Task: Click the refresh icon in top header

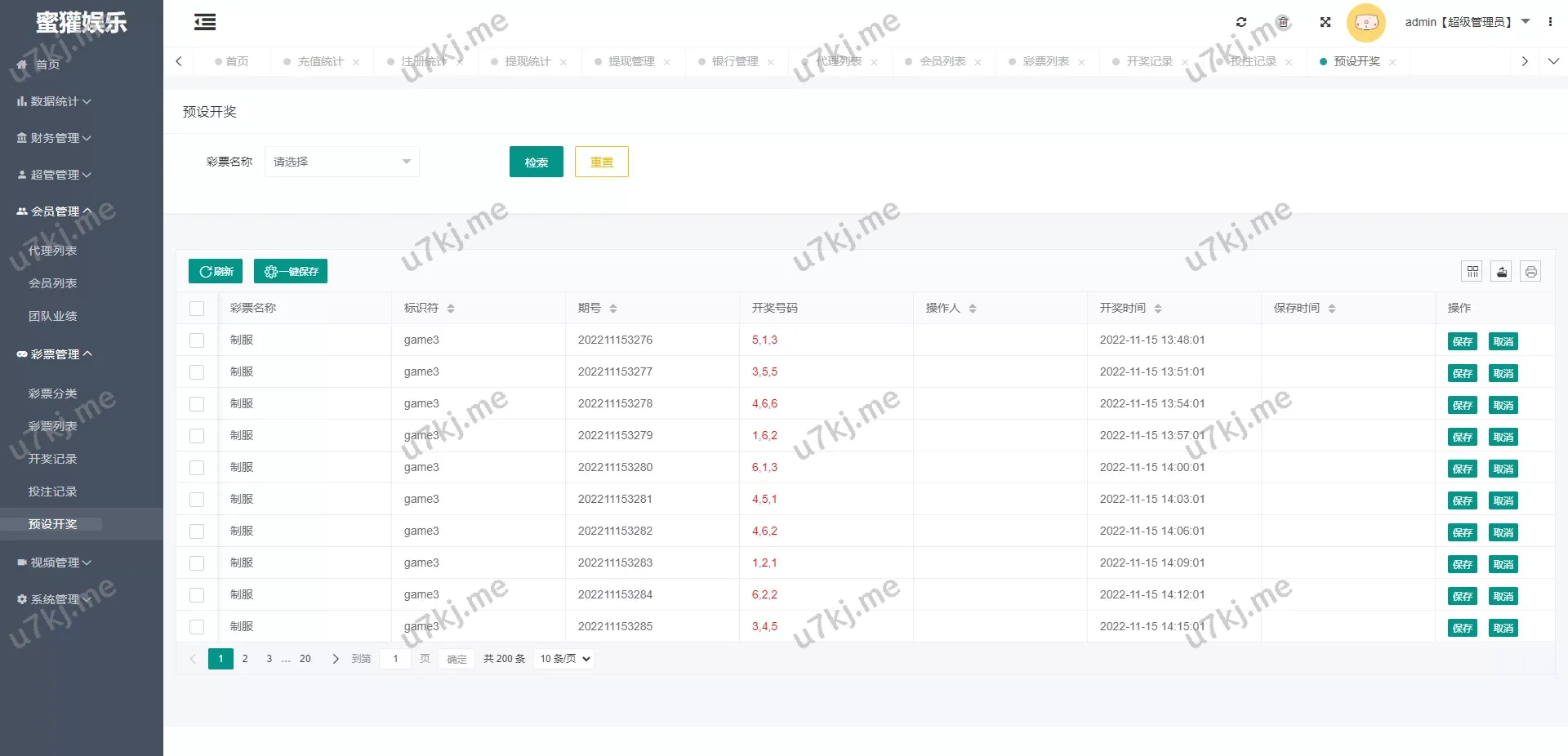Action: pyautogui.click(x=1241, y=22)
